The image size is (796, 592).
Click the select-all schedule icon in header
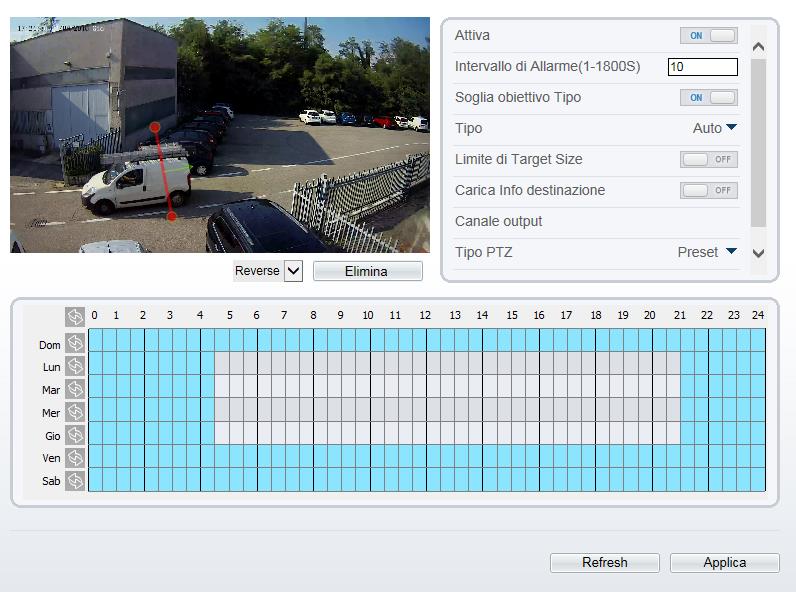pos(75,316)
